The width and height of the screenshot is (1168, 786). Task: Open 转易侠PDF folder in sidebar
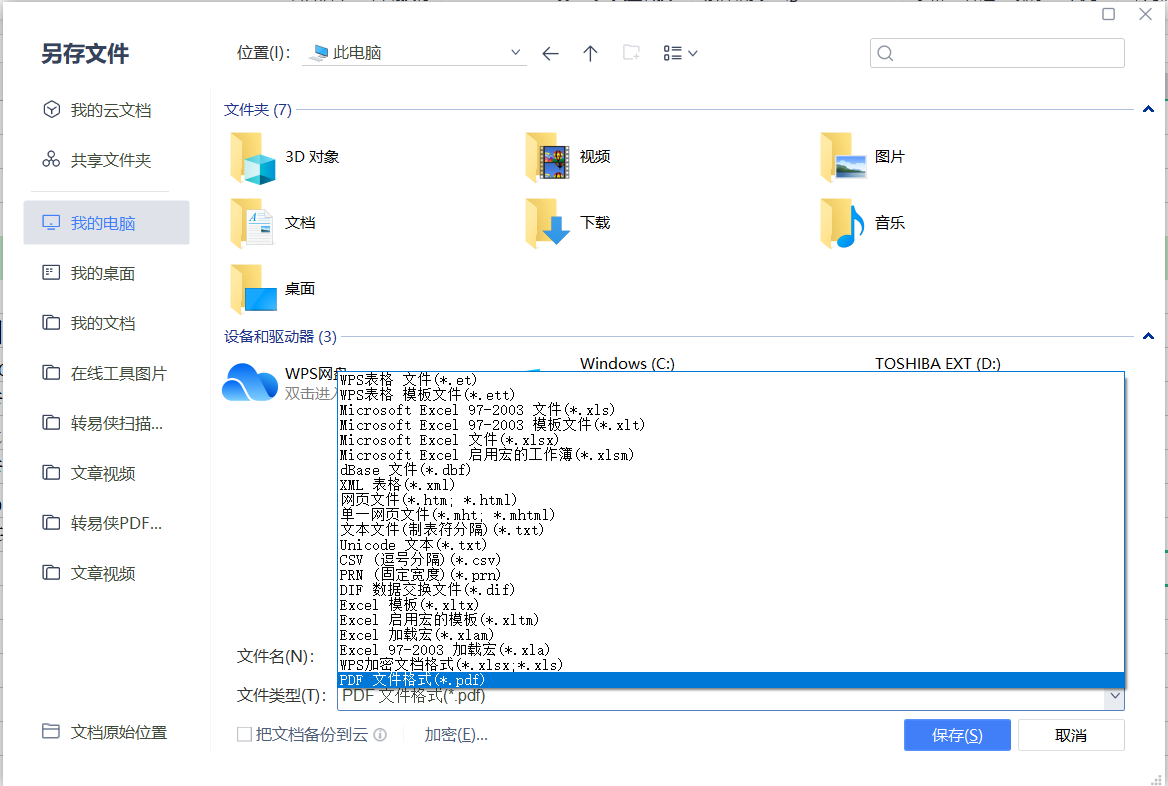107,523
